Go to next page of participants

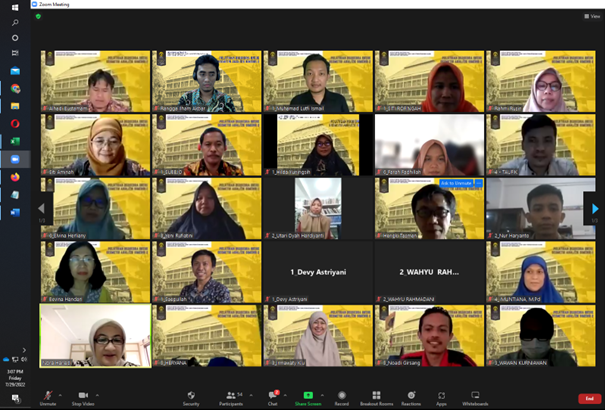pyautogui.click(x=595, y=209)
